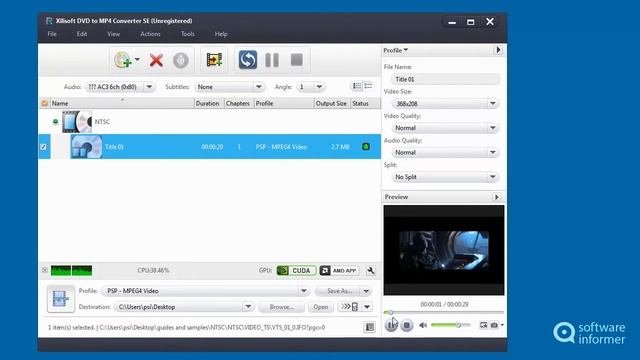Take a snapshot with camera icon
Image resolution: width=640 pixels, height=360 pixels.
(494, 325)
